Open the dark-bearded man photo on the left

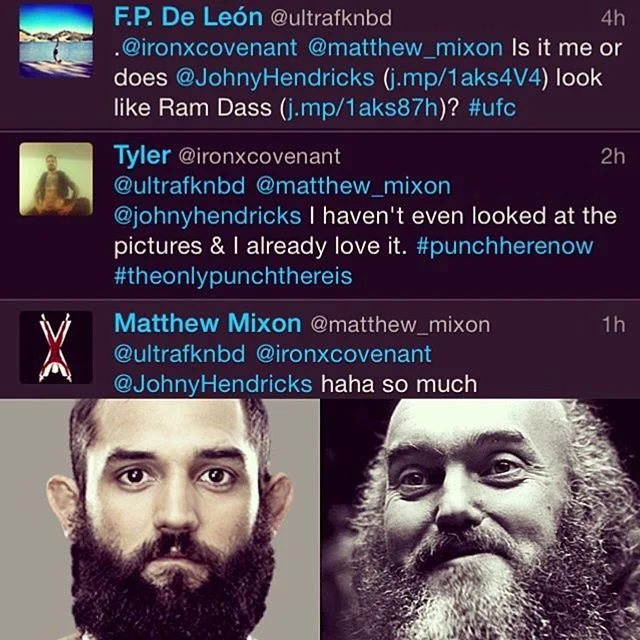coord(160,519)
